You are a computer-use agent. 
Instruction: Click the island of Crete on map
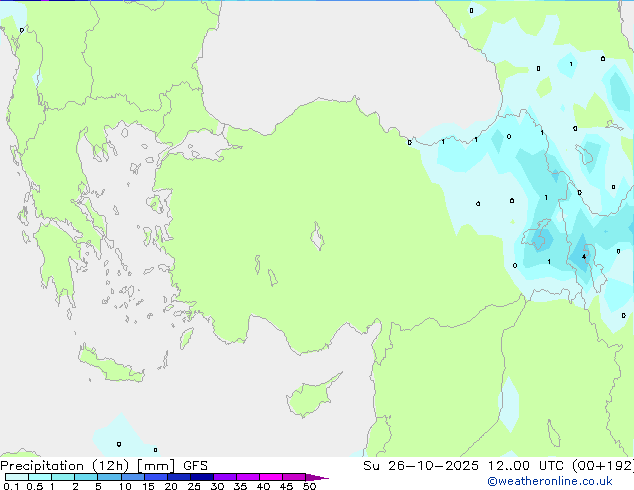(111, 365)
